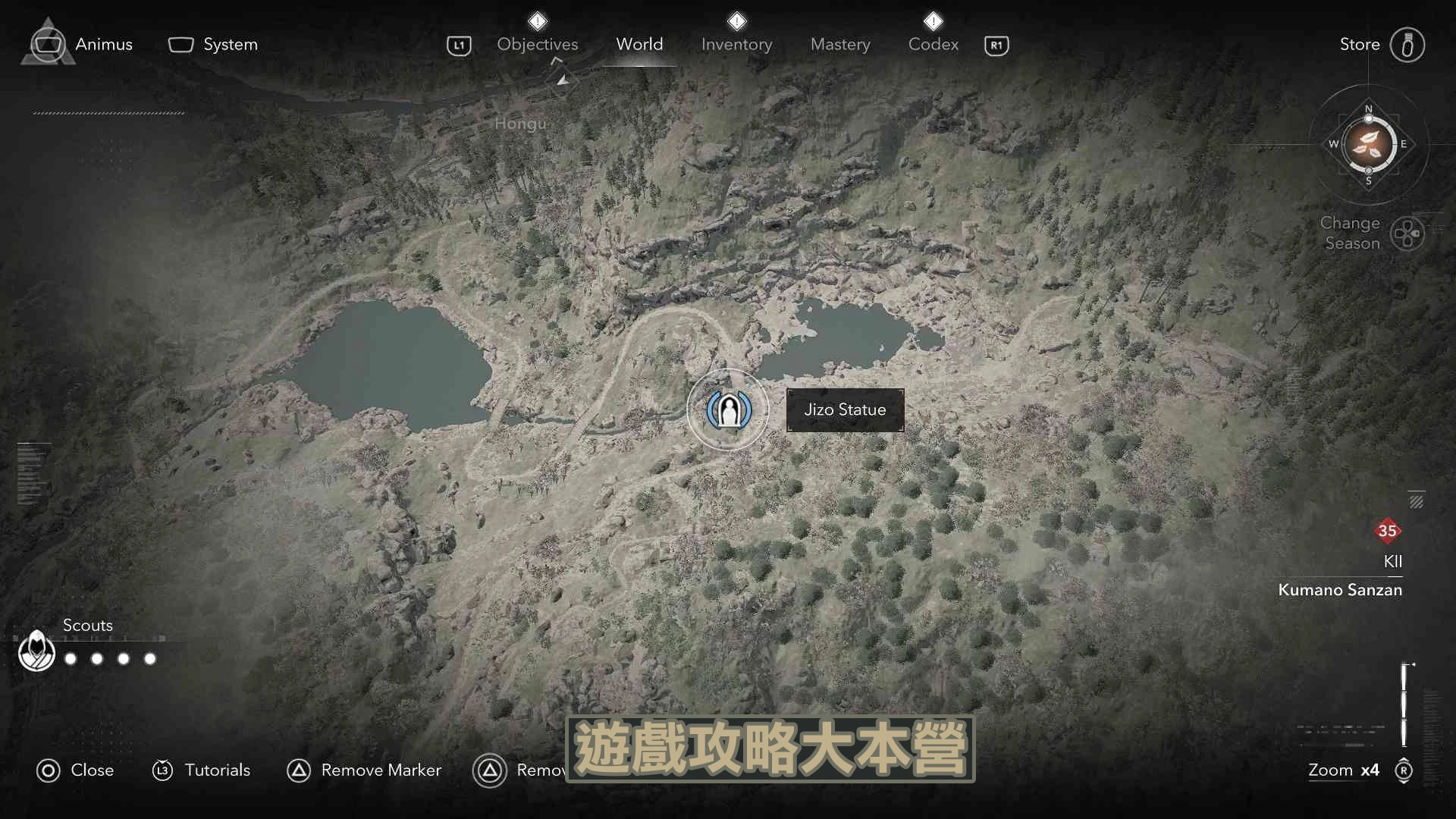Click the Scouts label

tap(88, 626)
